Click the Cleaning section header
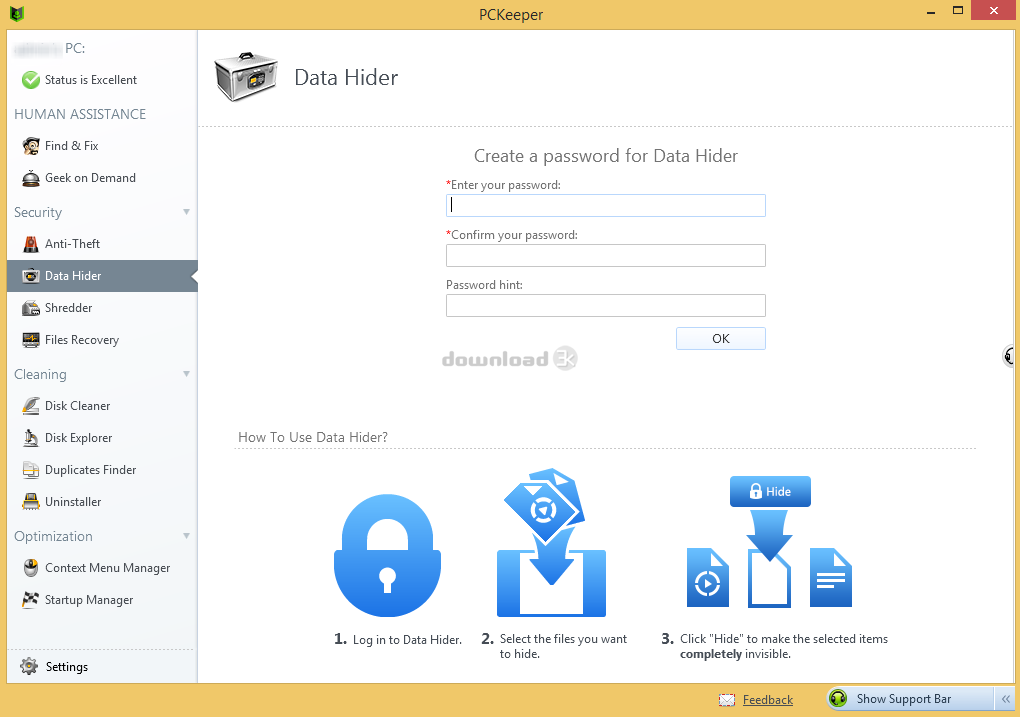The height and width of the screenshot is (717, 1020). click(x=40, y=375)
